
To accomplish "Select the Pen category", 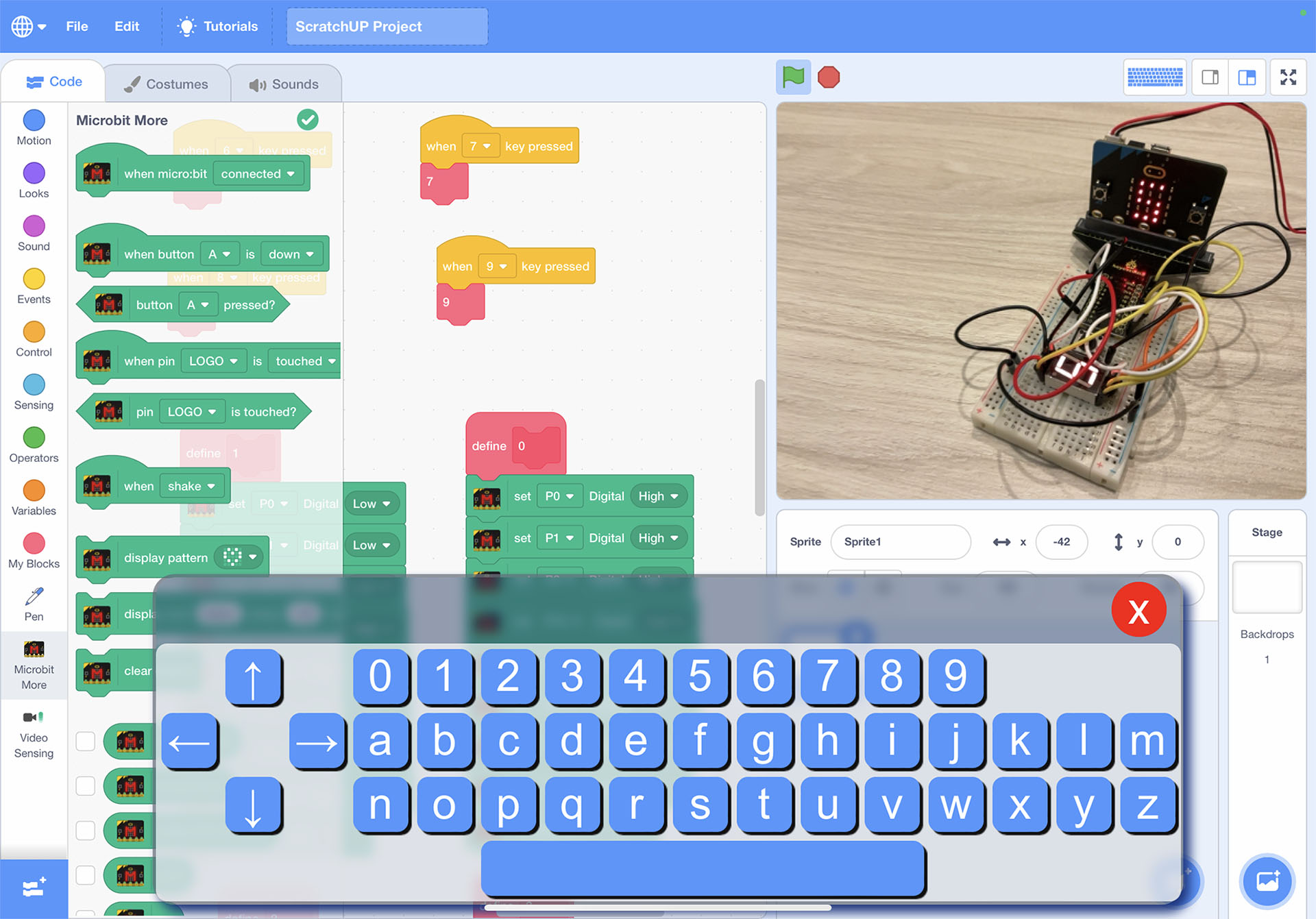I will coord(34,604).
